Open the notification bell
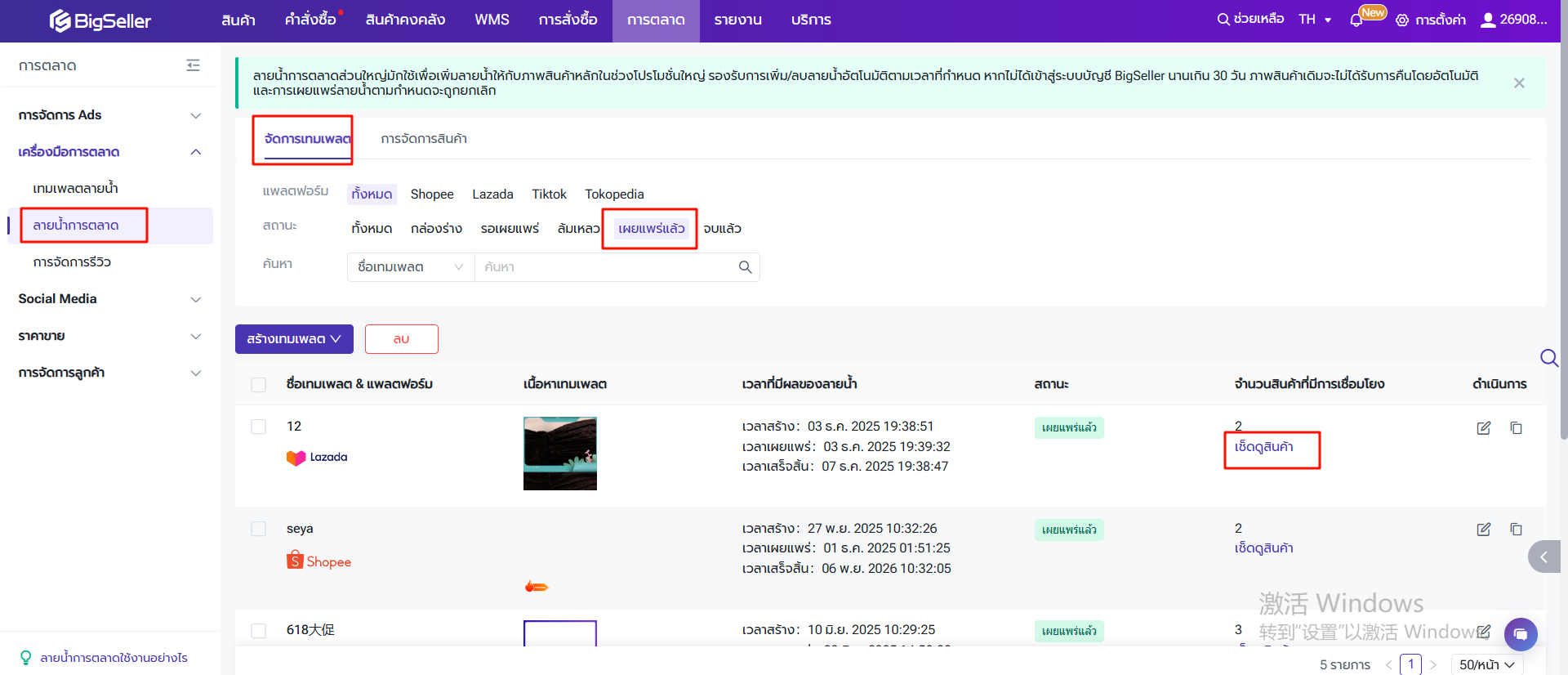Viewport: 1568px width, 675px height. (x=1356, y=20)
